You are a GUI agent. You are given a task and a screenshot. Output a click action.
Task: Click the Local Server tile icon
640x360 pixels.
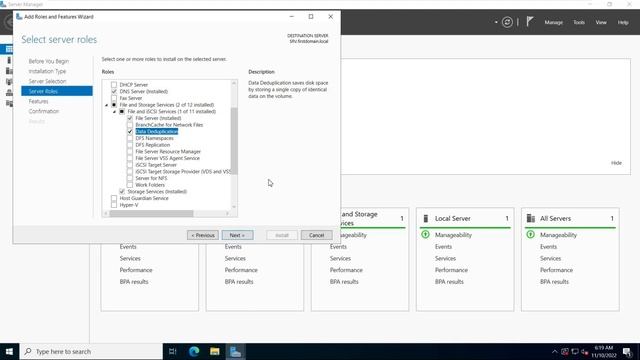[426, 218]
